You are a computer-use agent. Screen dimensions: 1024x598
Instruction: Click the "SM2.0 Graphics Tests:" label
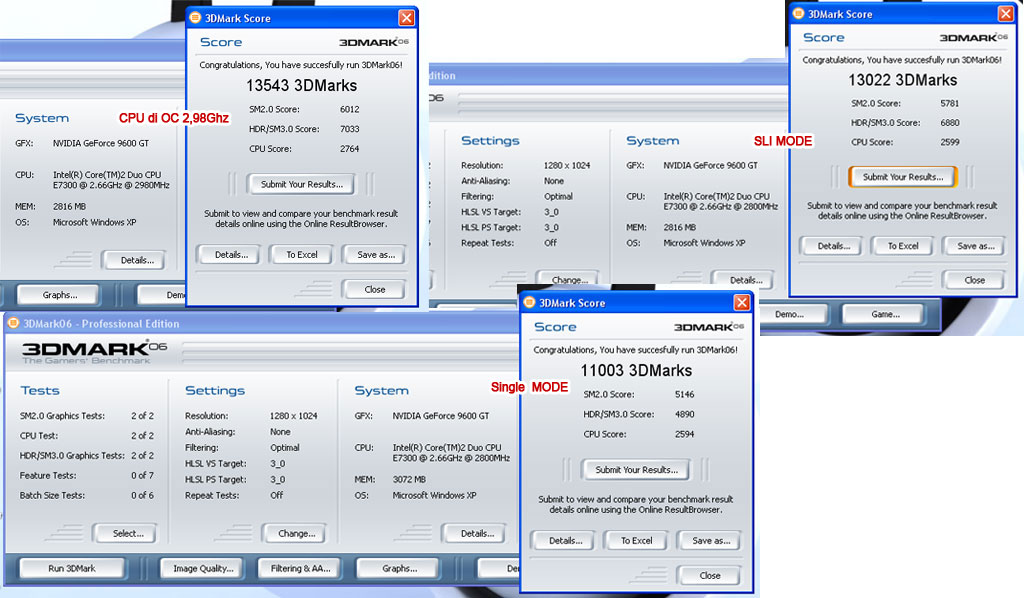pyautogui.click(x=62, y=416)
